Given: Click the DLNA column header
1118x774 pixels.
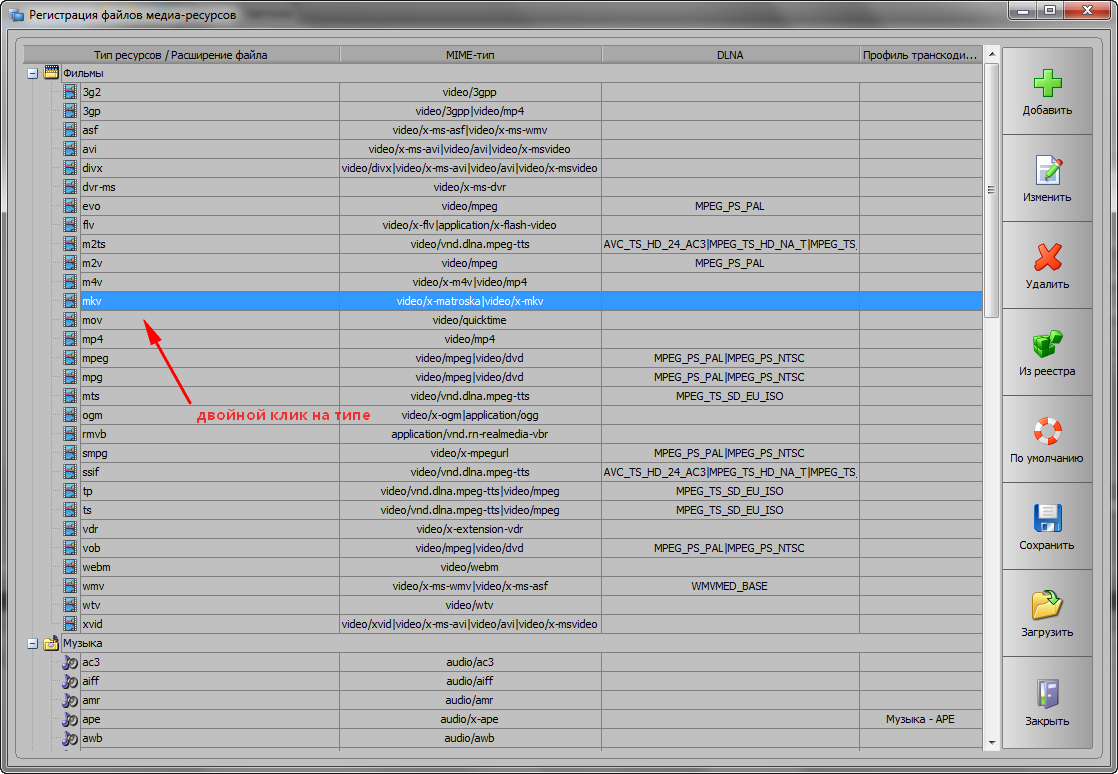Looking at the screenshot, I should pos(729,55).
